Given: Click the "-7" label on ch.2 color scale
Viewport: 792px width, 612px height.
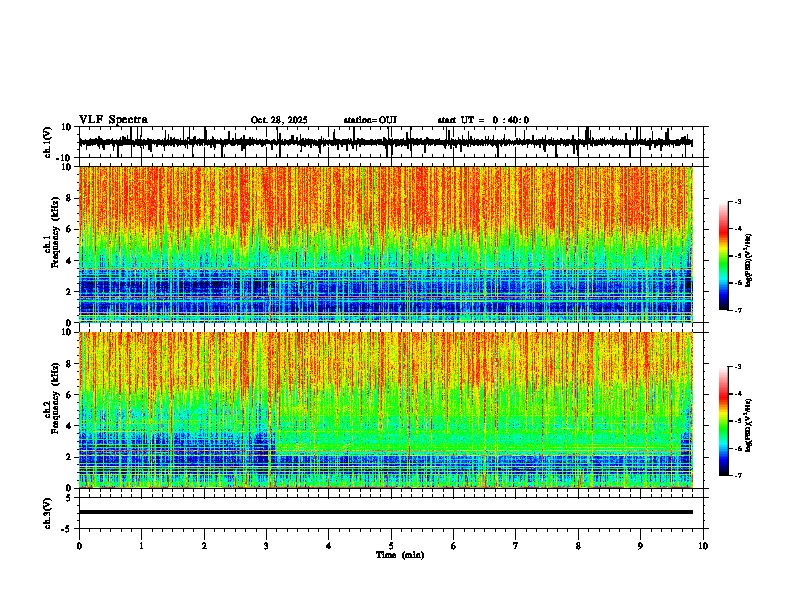Looking at the screenshot, I should (x=737, y=475).
